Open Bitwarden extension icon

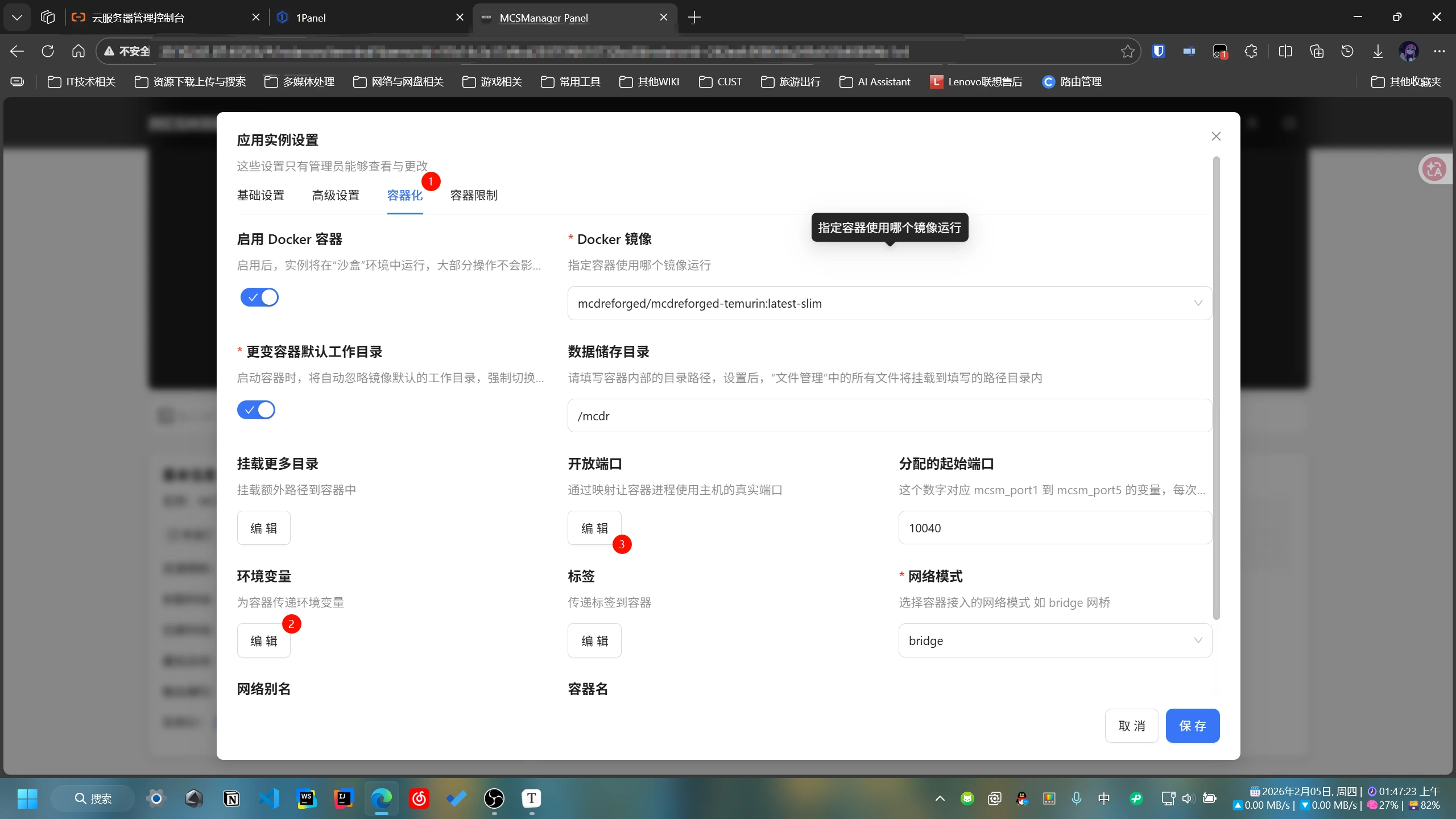1159,51
